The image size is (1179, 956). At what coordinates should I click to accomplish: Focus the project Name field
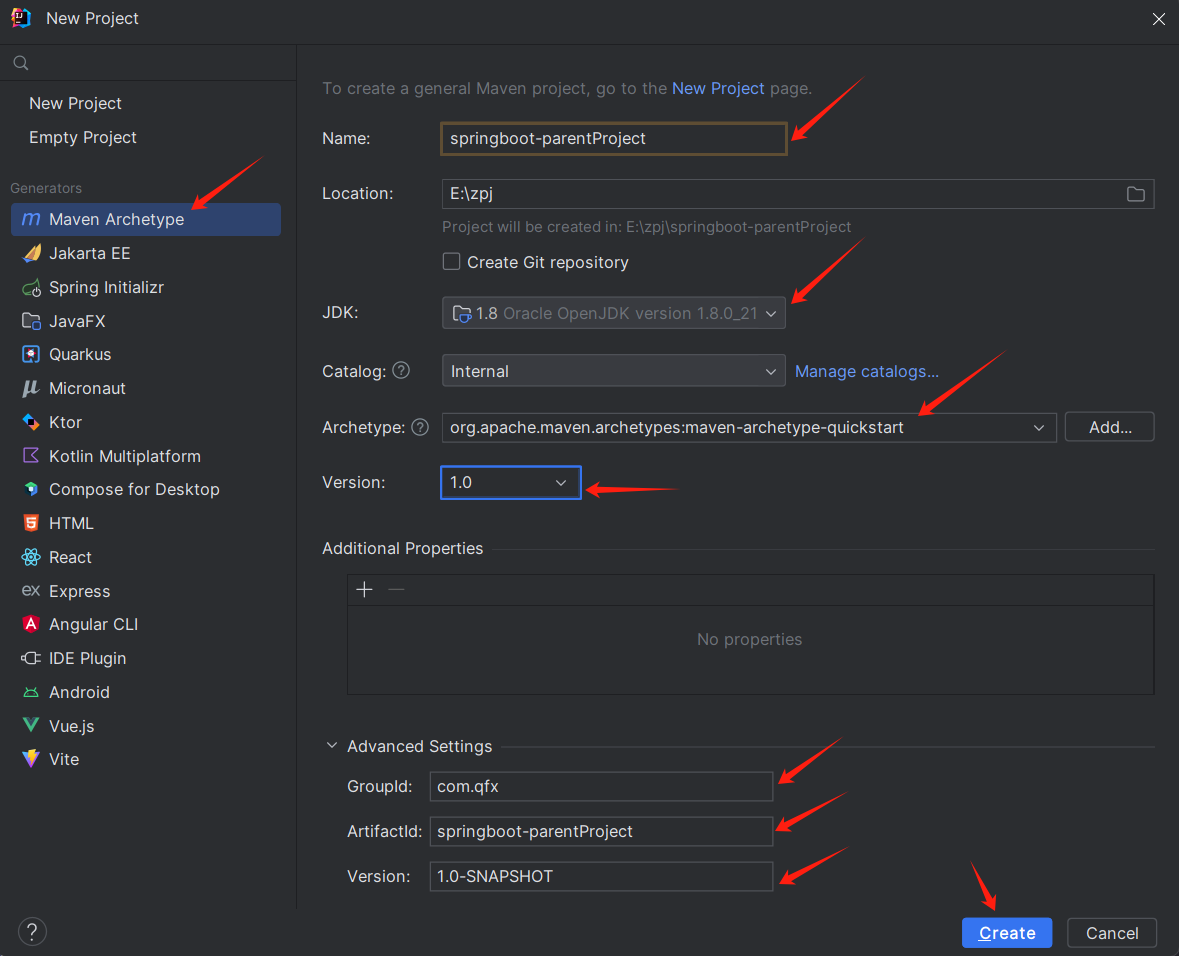click(614, 138)
